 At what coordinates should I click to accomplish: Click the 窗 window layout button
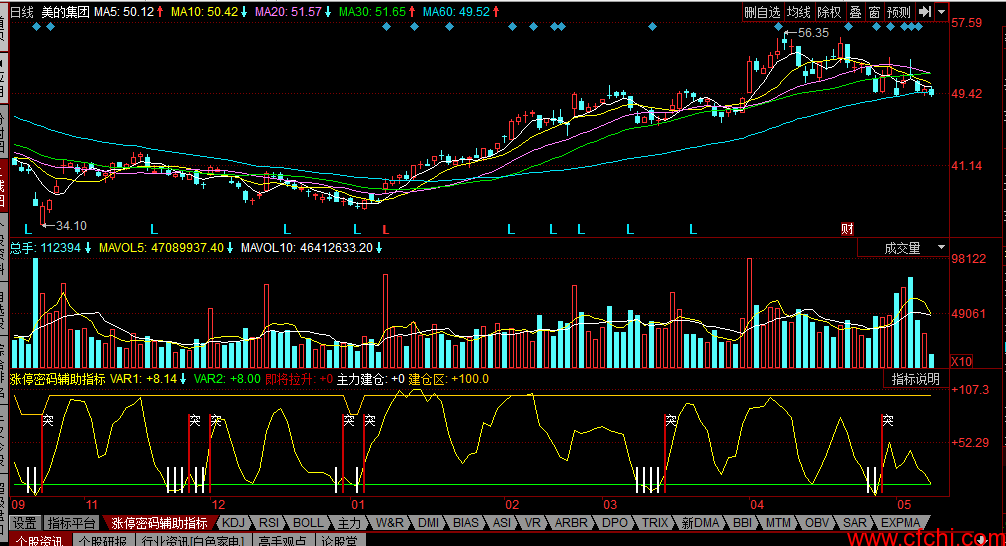click(874, 12)
